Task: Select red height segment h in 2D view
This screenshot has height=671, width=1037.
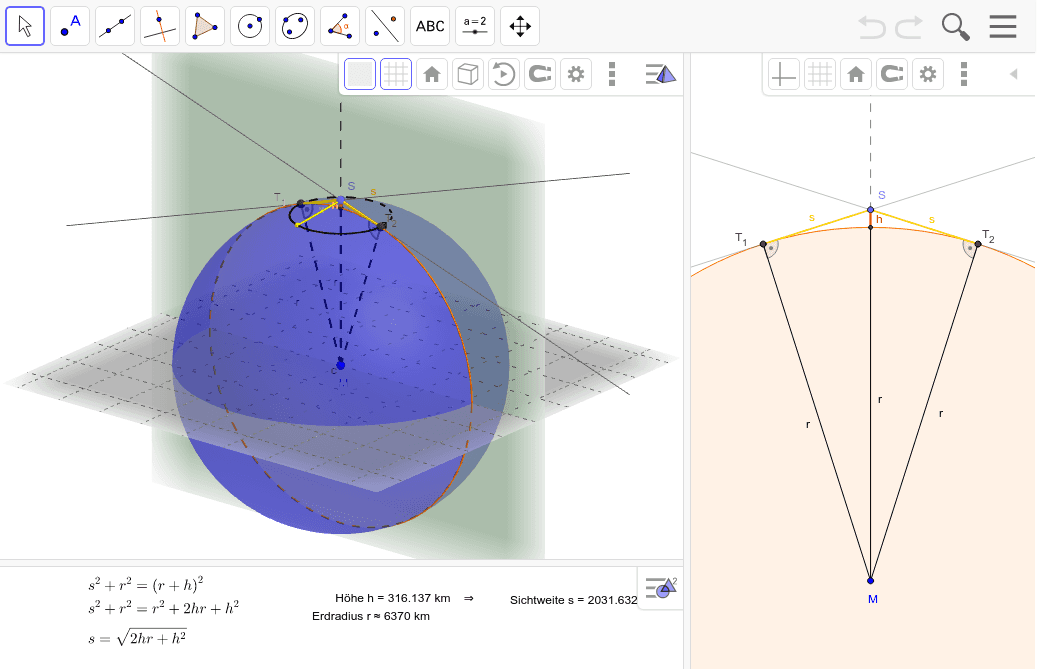Action: coord(870,219)
